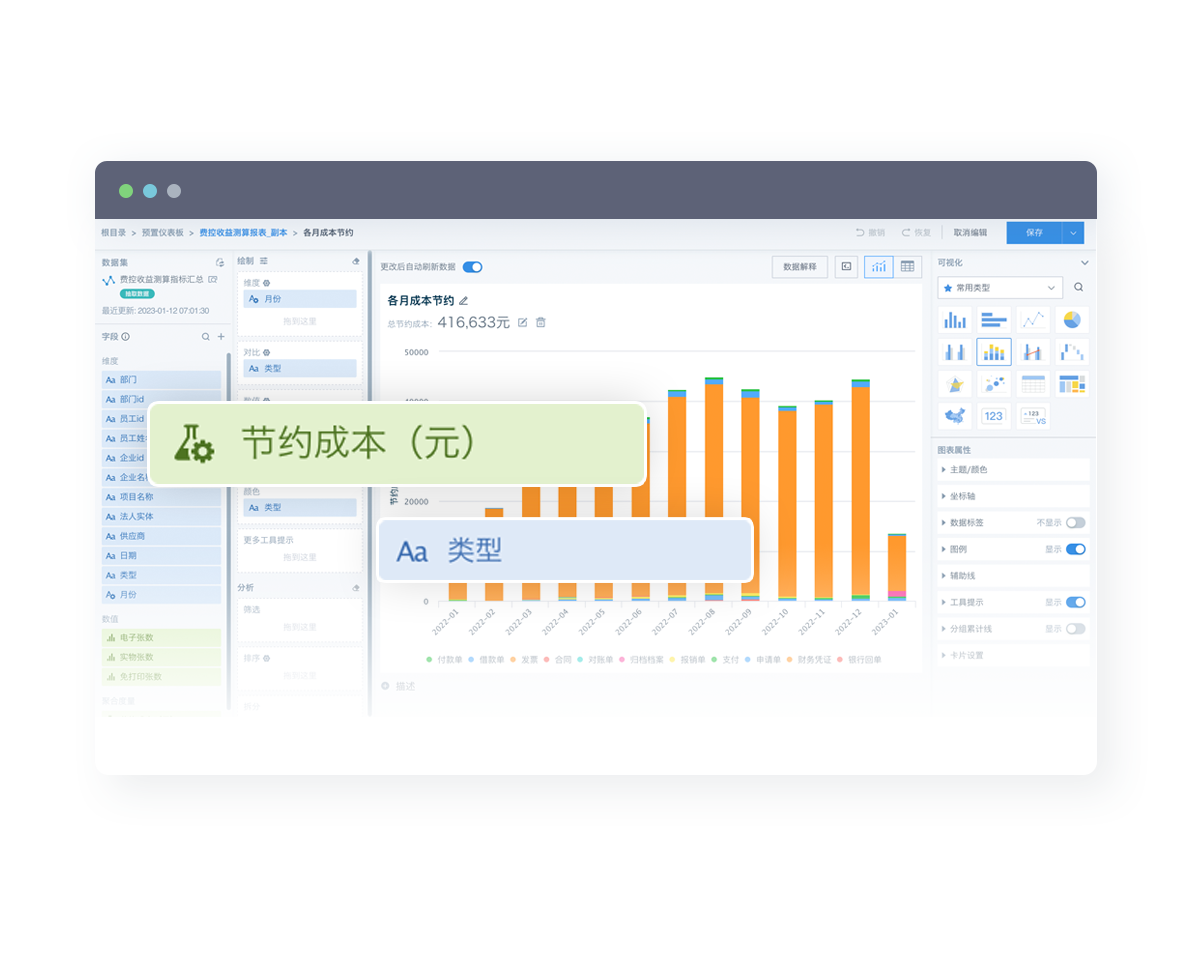Toggle 更改后自动刷新数据 switch
This screenshot has height=960, width=1200.
pos(472,267)
